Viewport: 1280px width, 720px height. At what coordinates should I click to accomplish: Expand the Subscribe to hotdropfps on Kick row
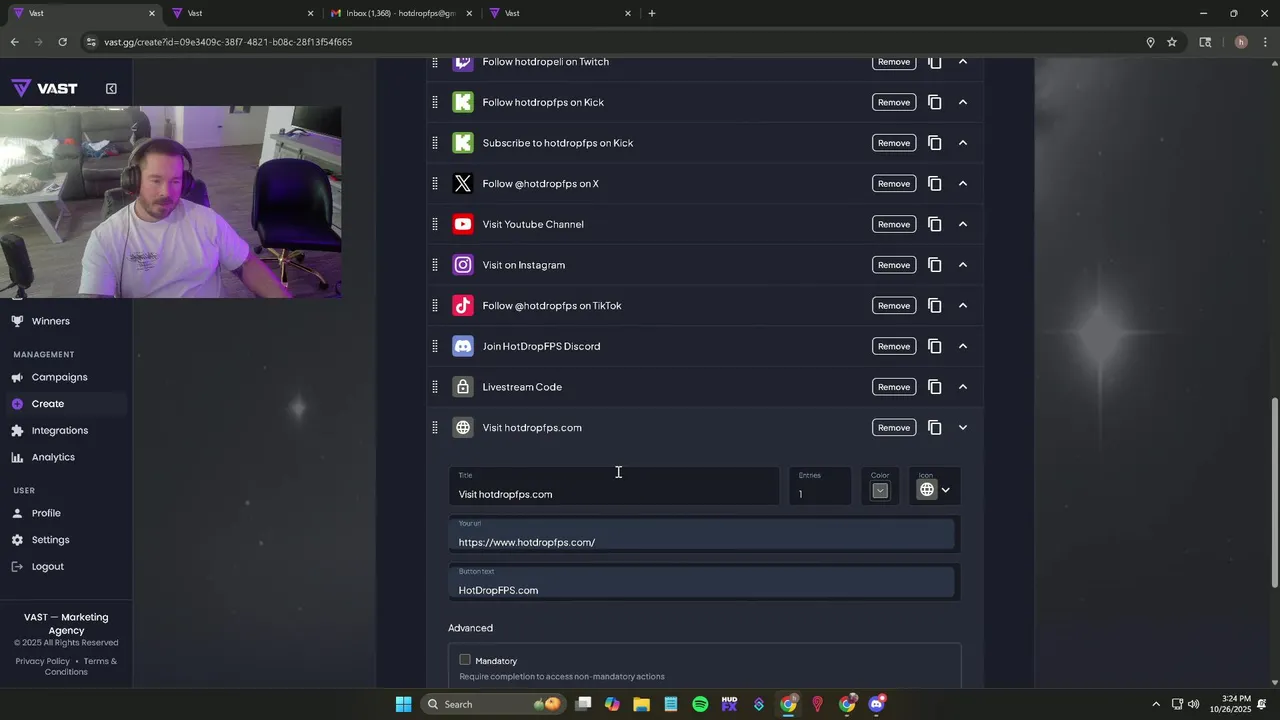point(962,143)
